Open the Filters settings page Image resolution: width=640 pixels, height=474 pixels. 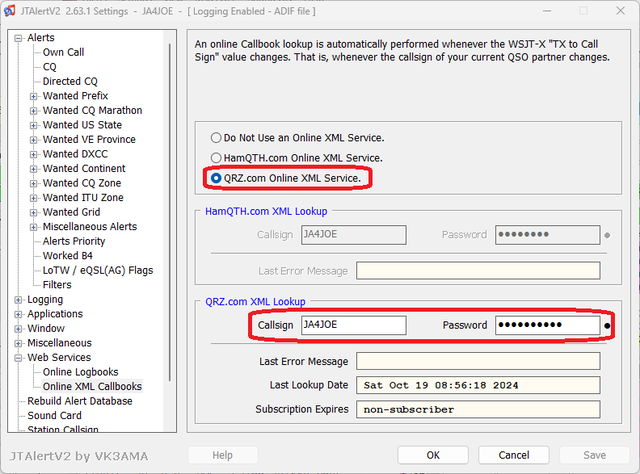57,285
